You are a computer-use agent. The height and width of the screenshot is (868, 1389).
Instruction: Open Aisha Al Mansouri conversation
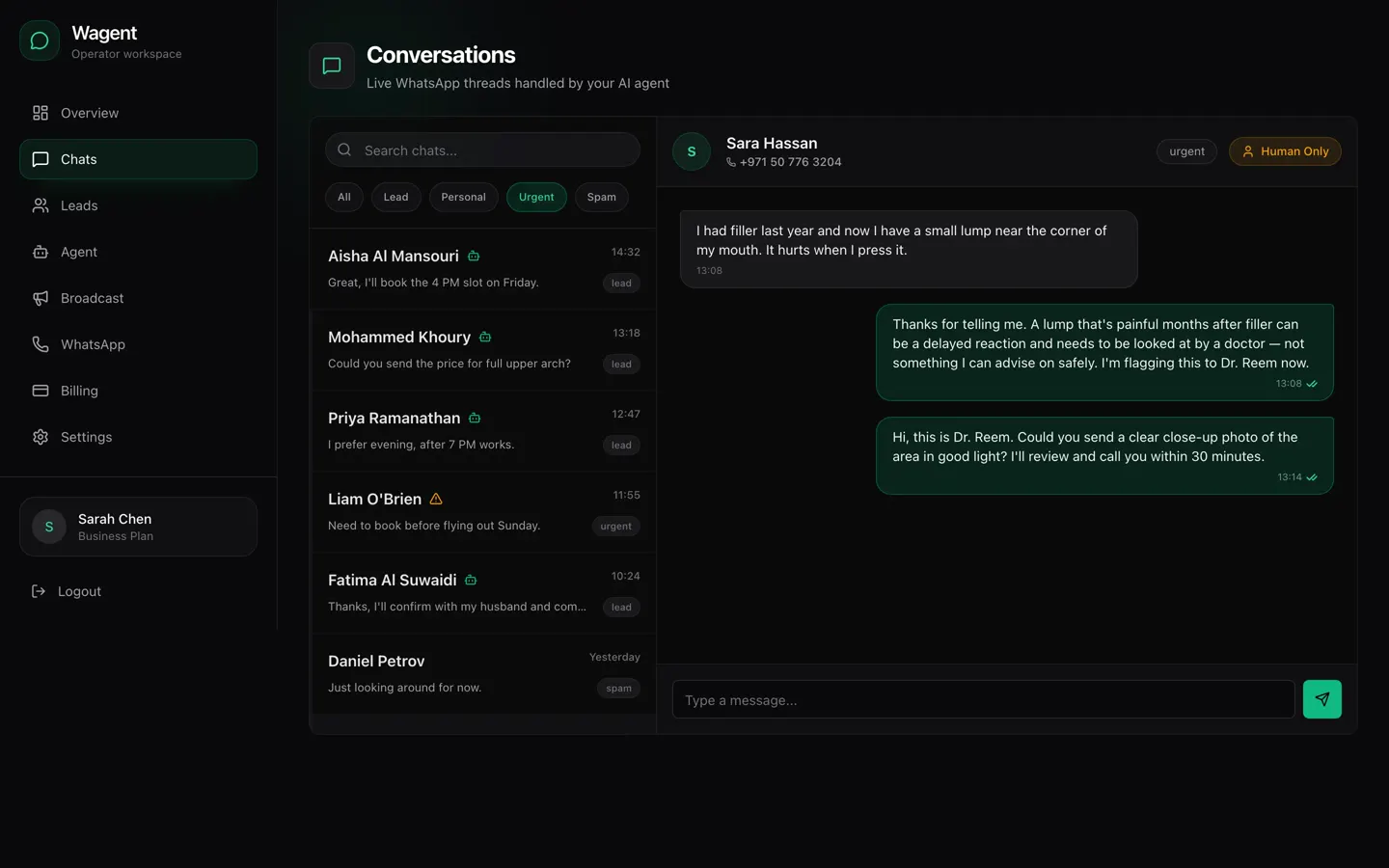[x=482, y=269]
